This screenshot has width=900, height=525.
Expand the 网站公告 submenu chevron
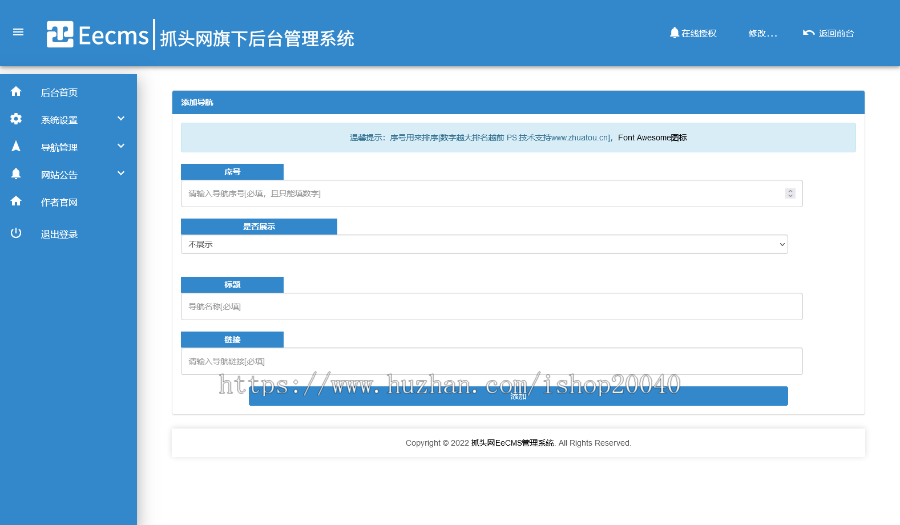click(x=121, y=173)
